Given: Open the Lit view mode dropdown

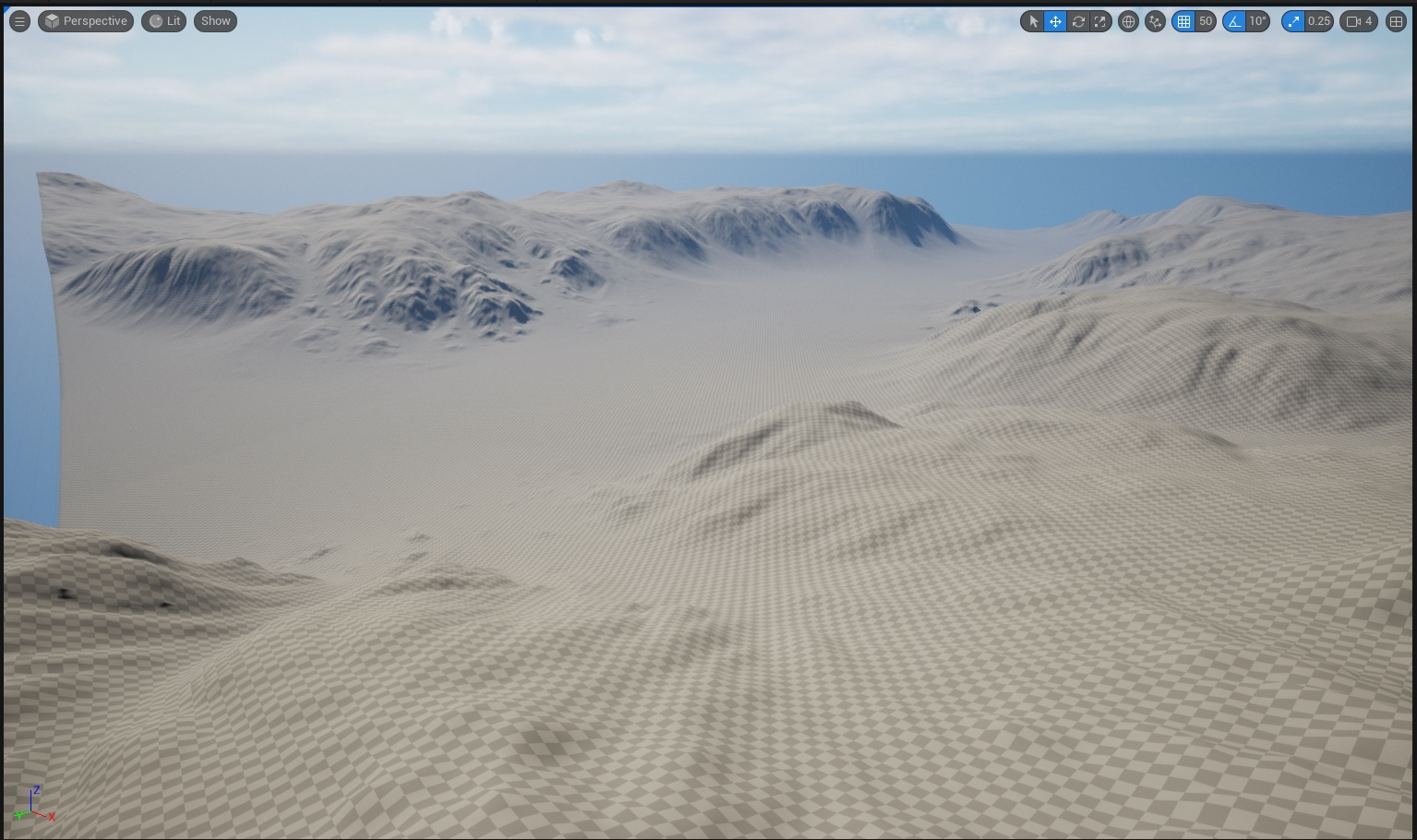Looking at the screenshot, I should tap(164, 20).
